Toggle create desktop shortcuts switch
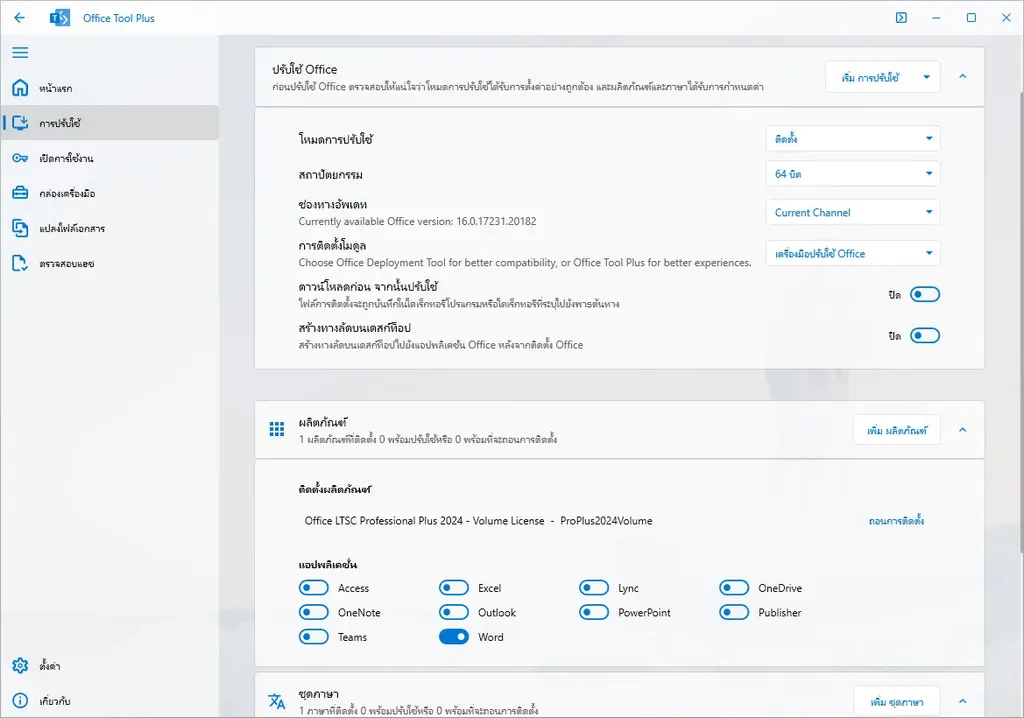 [x=925, y=336]
